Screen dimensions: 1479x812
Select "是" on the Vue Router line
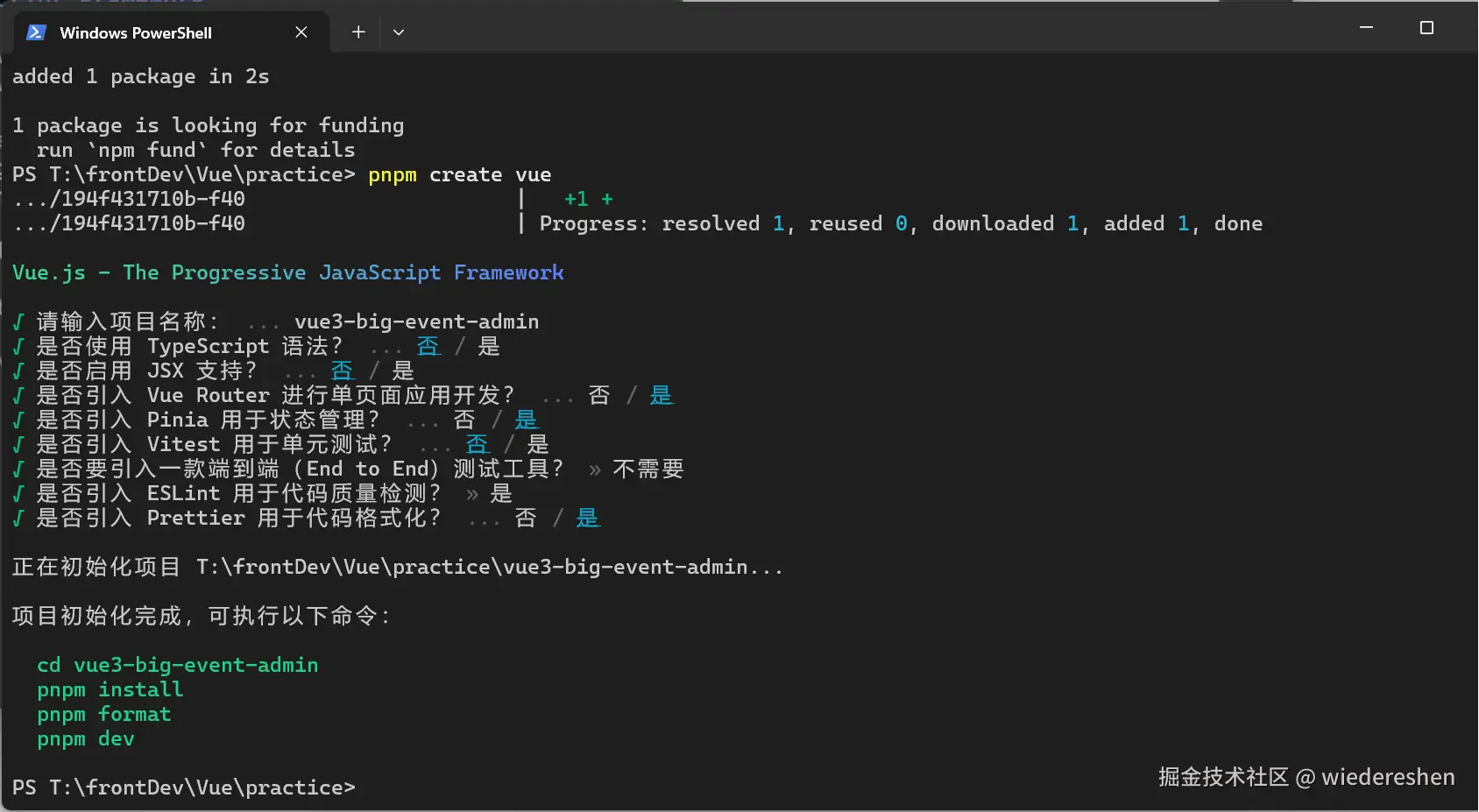pyautogui.click(x=662, y=396)
